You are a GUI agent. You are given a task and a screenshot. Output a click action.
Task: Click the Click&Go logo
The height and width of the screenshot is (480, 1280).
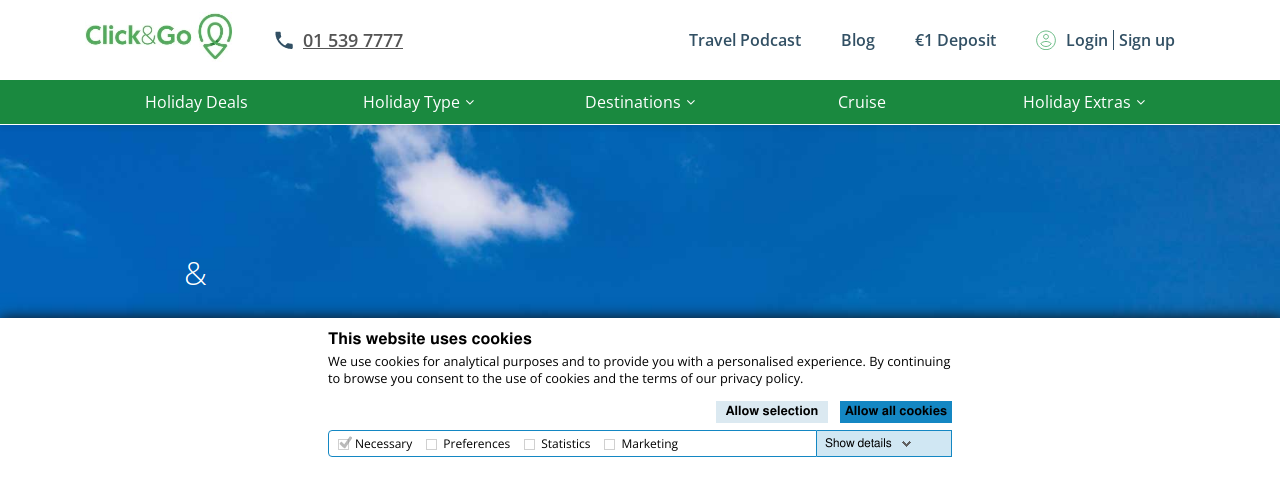tap(158, 37)
